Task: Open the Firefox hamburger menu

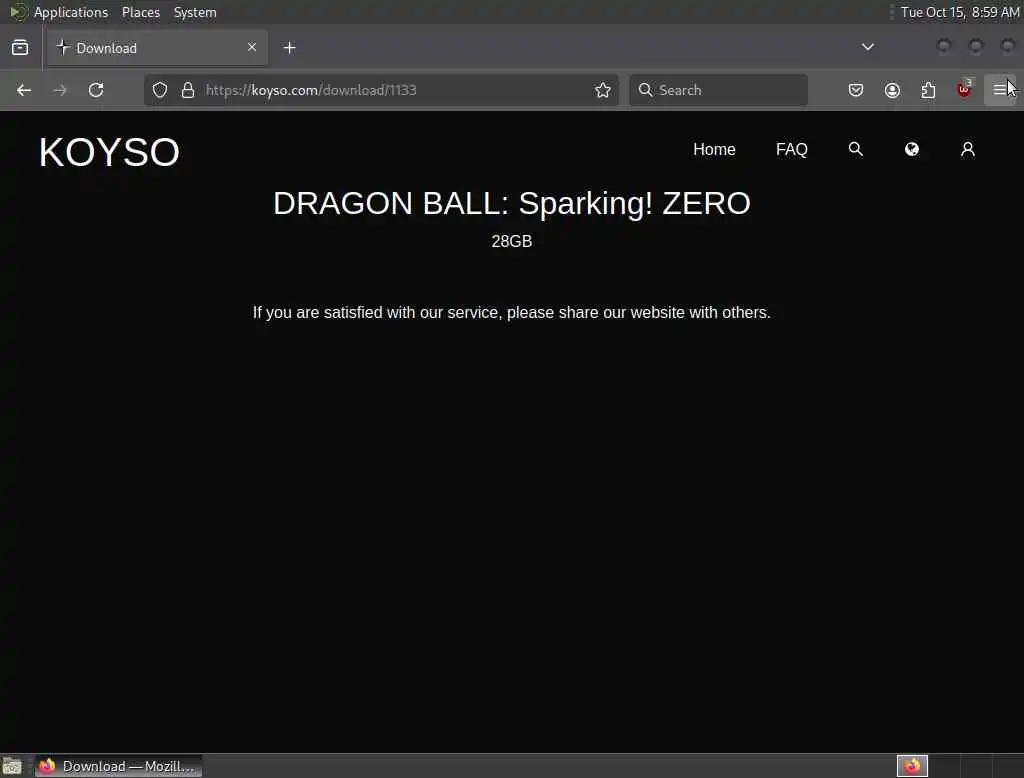Action: pos(1000,90)
